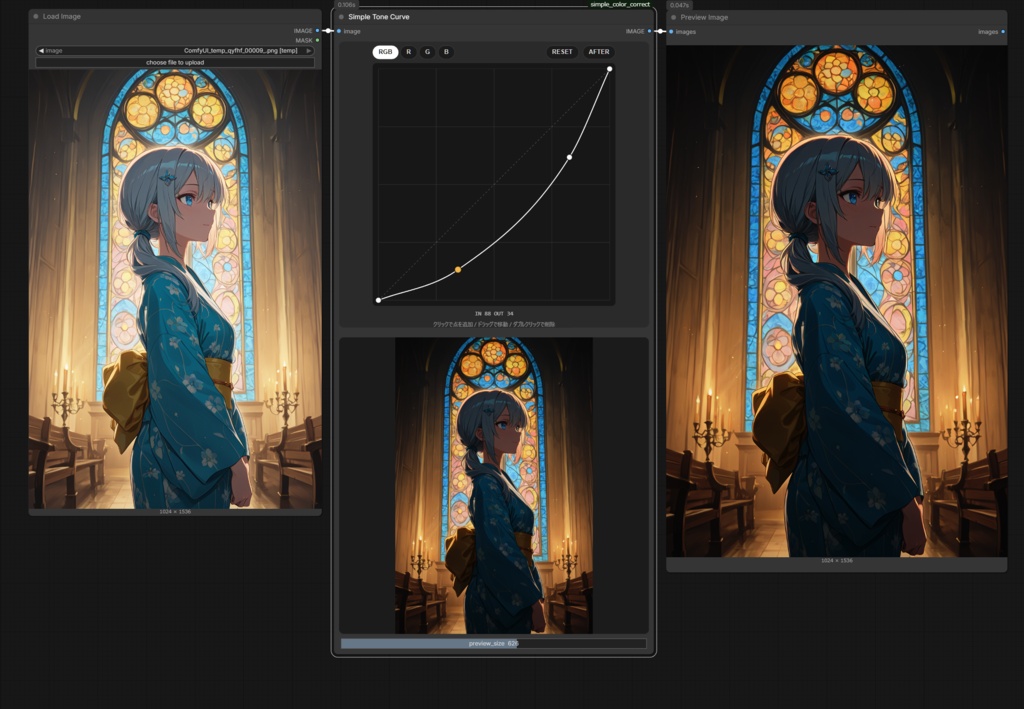
Task: Click the Simple Tone Curve node title
Action: coord(379,17)
